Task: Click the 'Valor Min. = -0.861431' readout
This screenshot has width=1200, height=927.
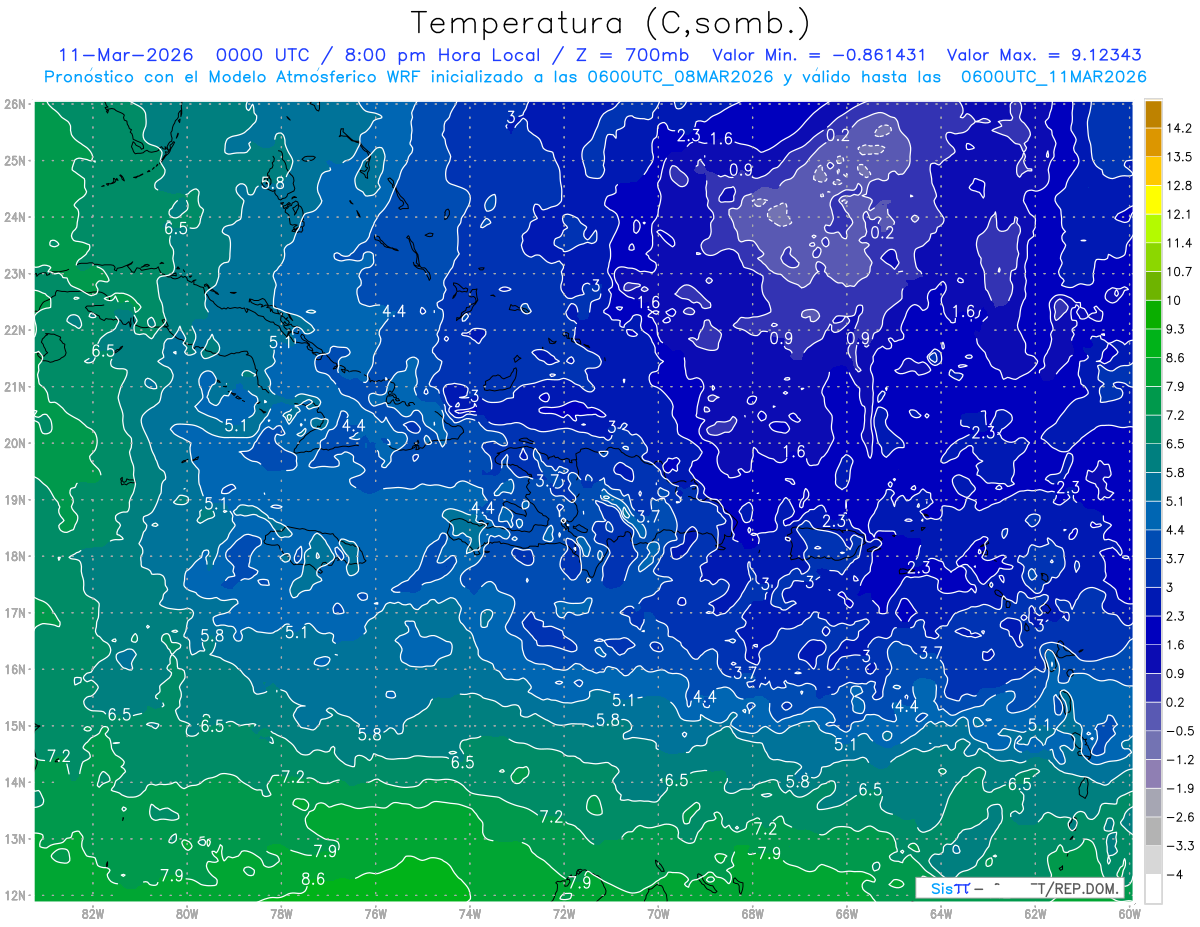Action: (818, 55)
